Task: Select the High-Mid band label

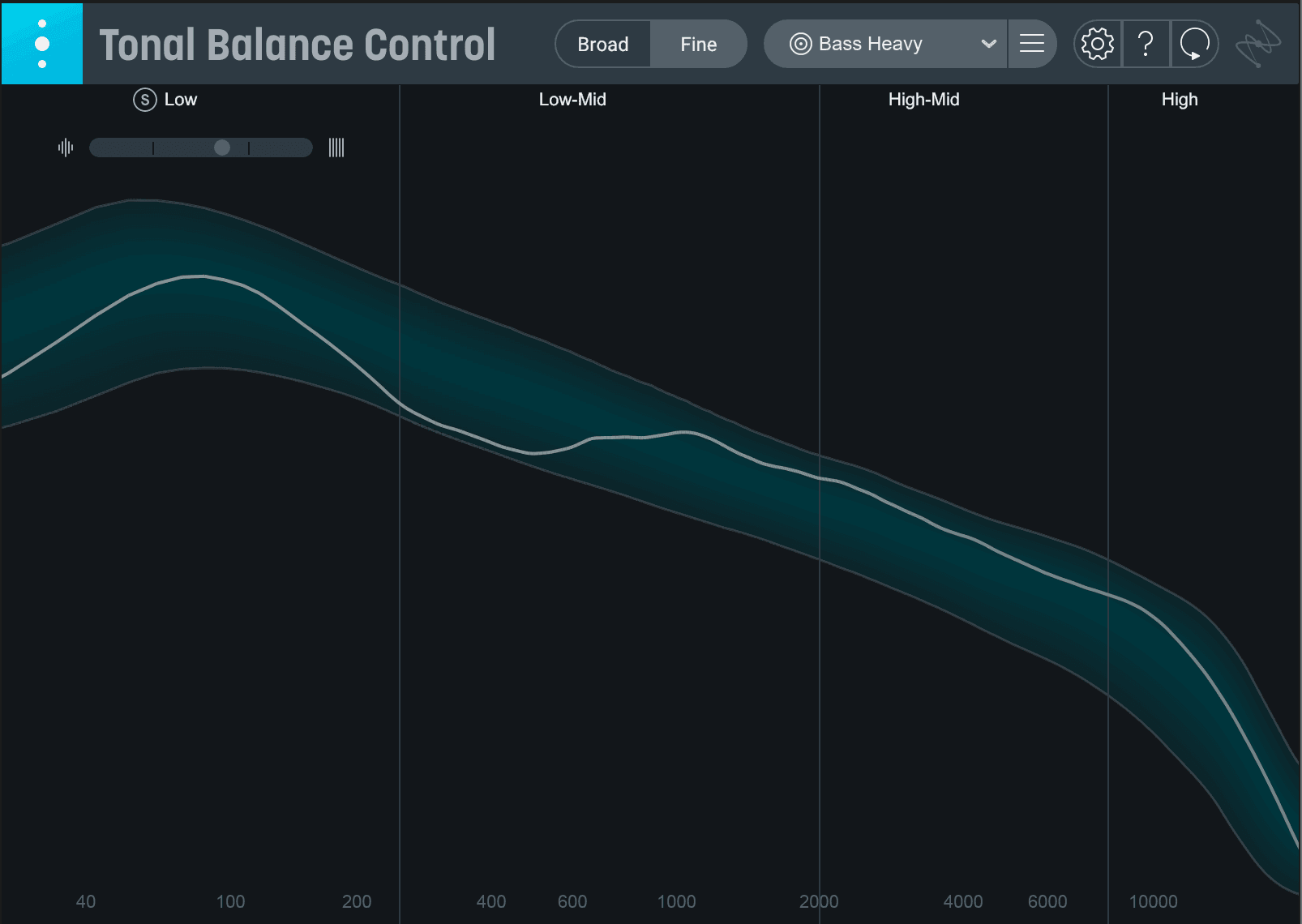Action: point(923,100)
